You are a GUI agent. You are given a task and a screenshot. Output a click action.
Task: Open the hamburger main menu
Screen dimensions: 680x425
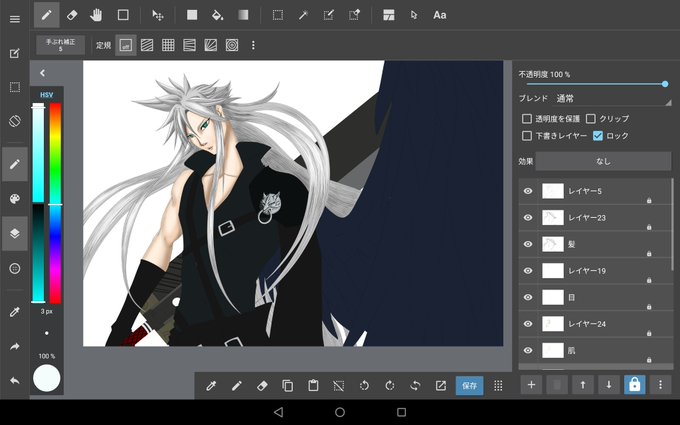15,19
